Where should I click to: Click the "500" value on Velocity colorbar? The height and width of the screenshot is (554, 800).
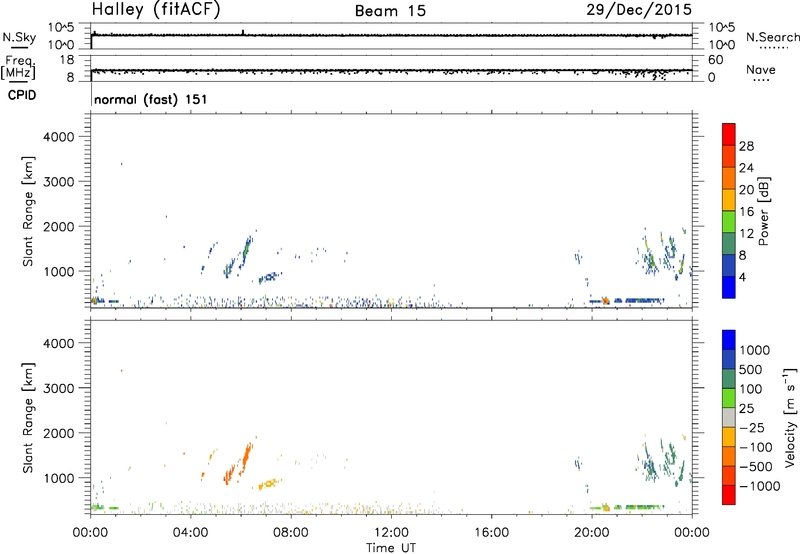750,370
